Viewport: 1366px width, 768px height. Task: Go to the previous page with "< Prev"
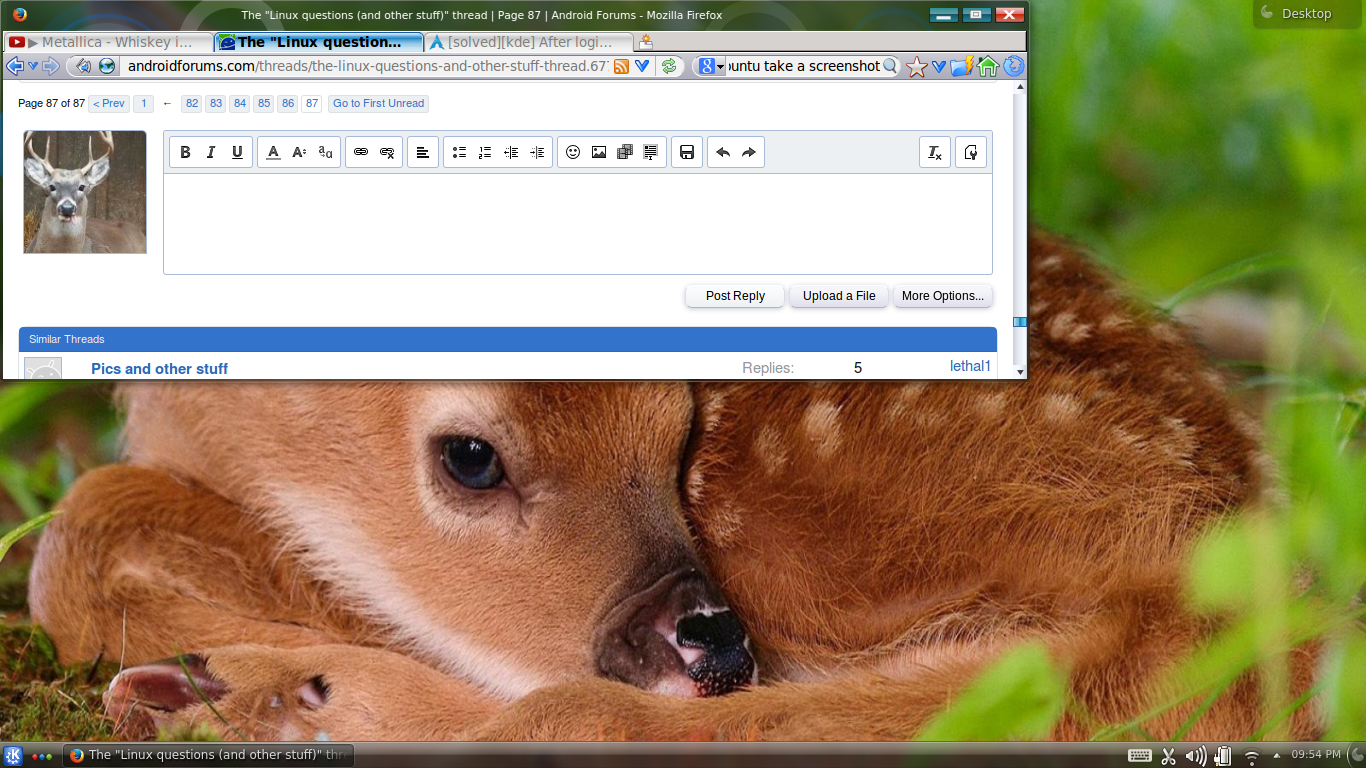click(x=109, y=103)
